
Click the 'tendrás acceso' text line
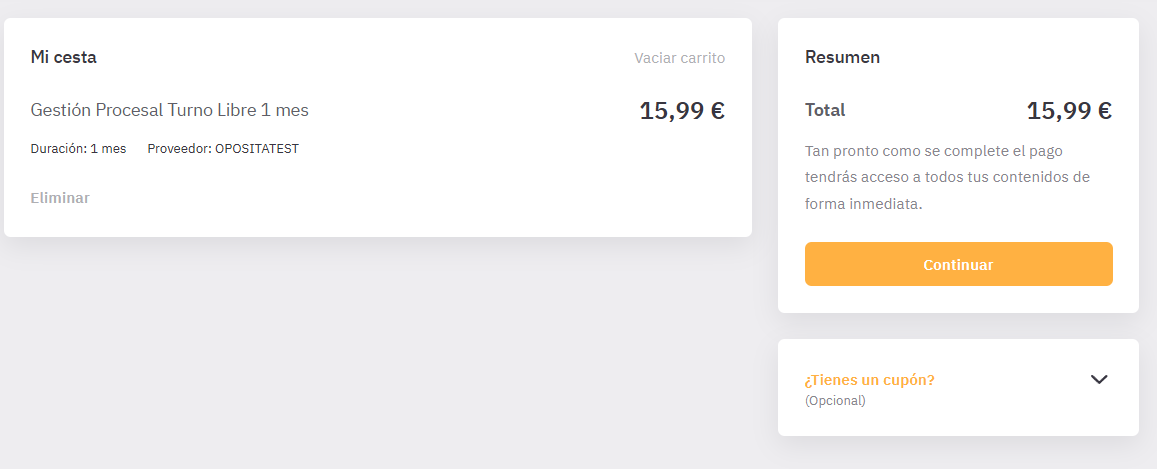(x=947, y=178)
